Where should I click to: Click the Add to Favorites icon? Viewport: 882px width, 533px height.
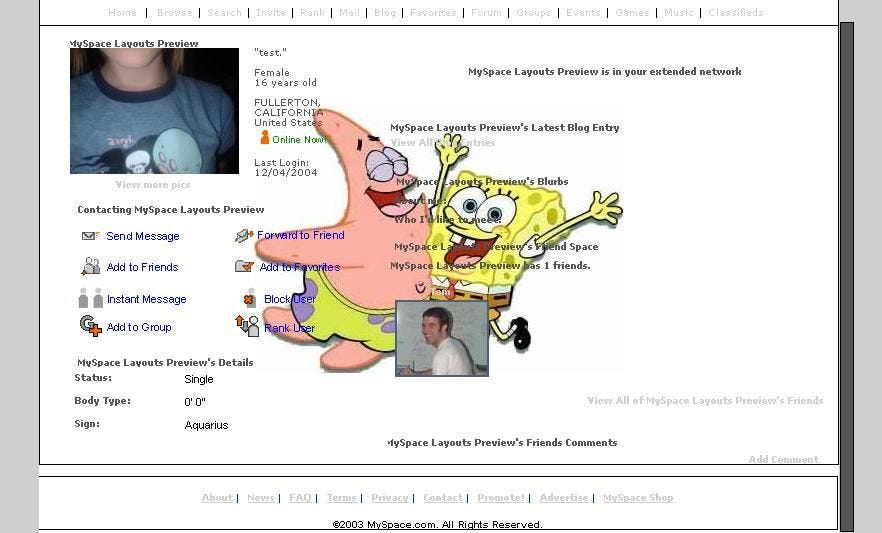click(x=244, y=266)
